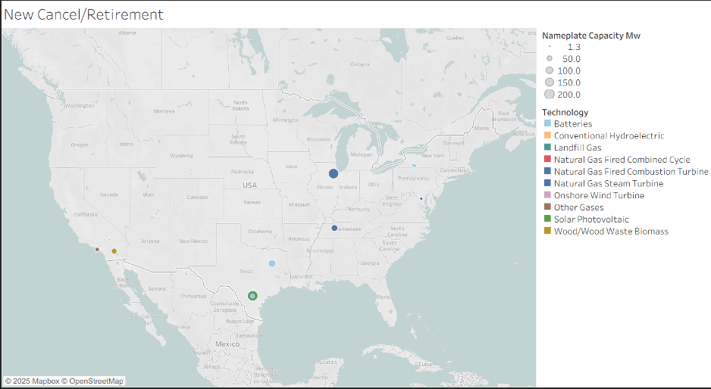
Task: Click the Batteries legend color swatch
Action: tap(547, 123)
